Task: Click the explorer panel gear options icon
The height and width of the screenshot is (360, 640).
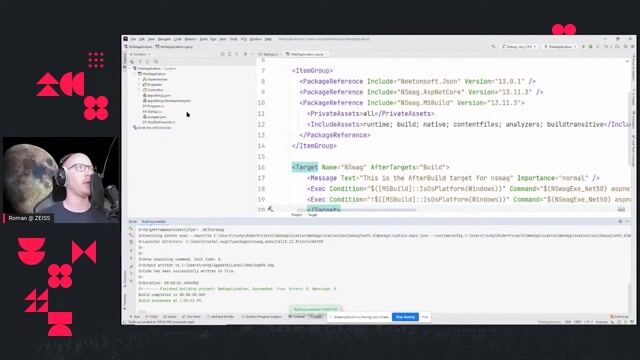Action: coord(245,54)
